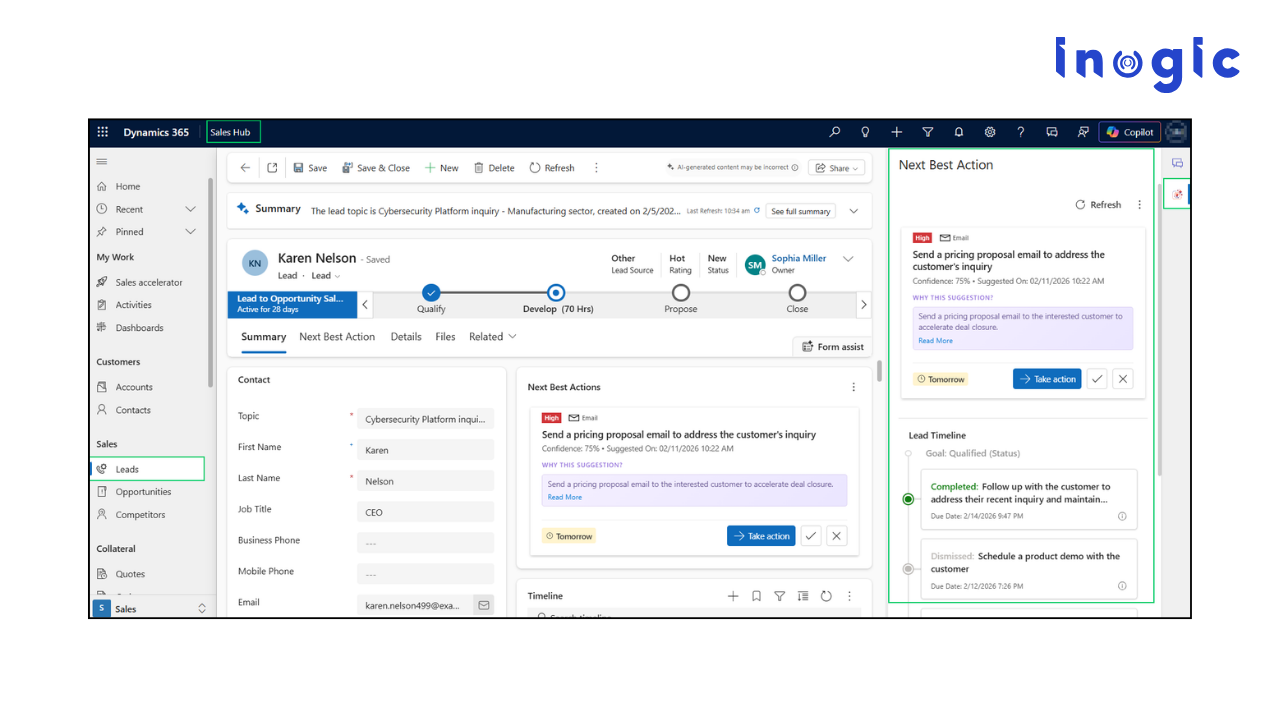Screen dimensions: 1280x720
Task: Expand the Pinned navigation item
Action: click(x=190, y=231)
